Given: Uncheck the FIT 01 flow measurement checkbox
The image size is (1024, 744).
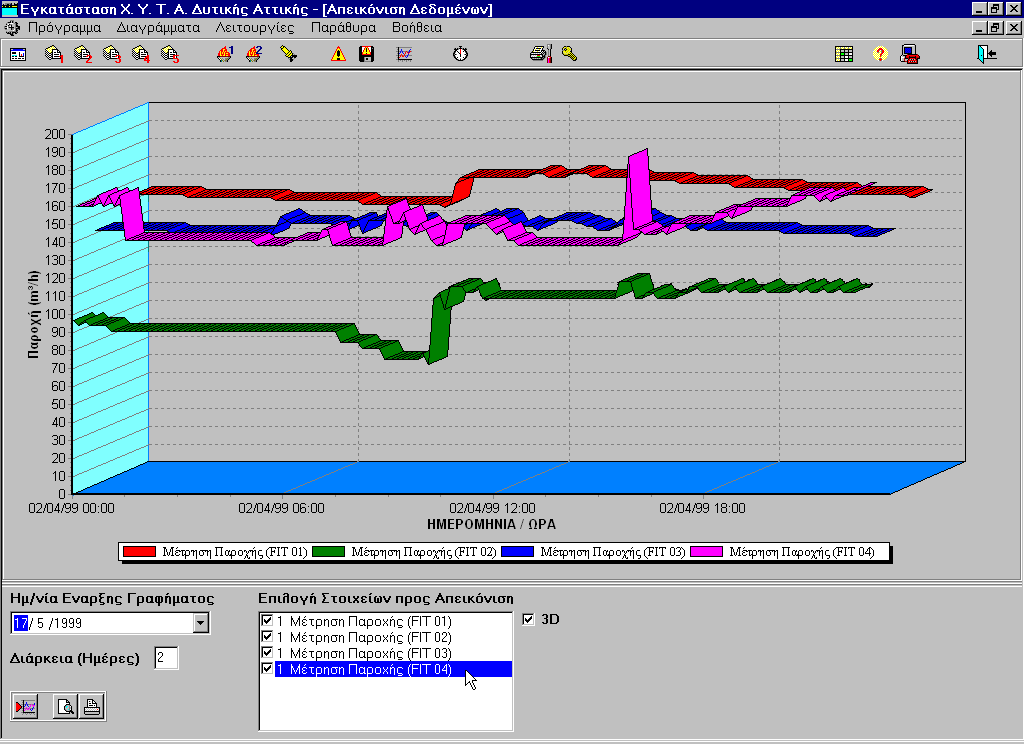Looking at the screenshot, I should 267,621.
